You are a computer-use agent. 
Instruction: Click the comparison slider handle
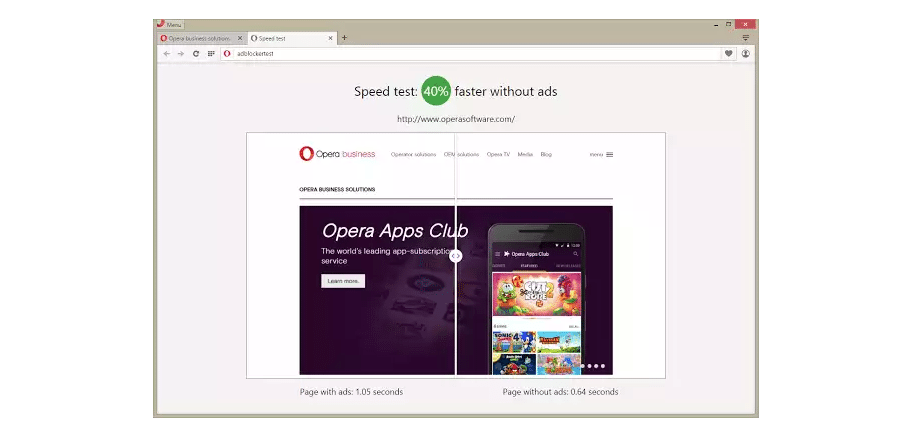(456, 255)
